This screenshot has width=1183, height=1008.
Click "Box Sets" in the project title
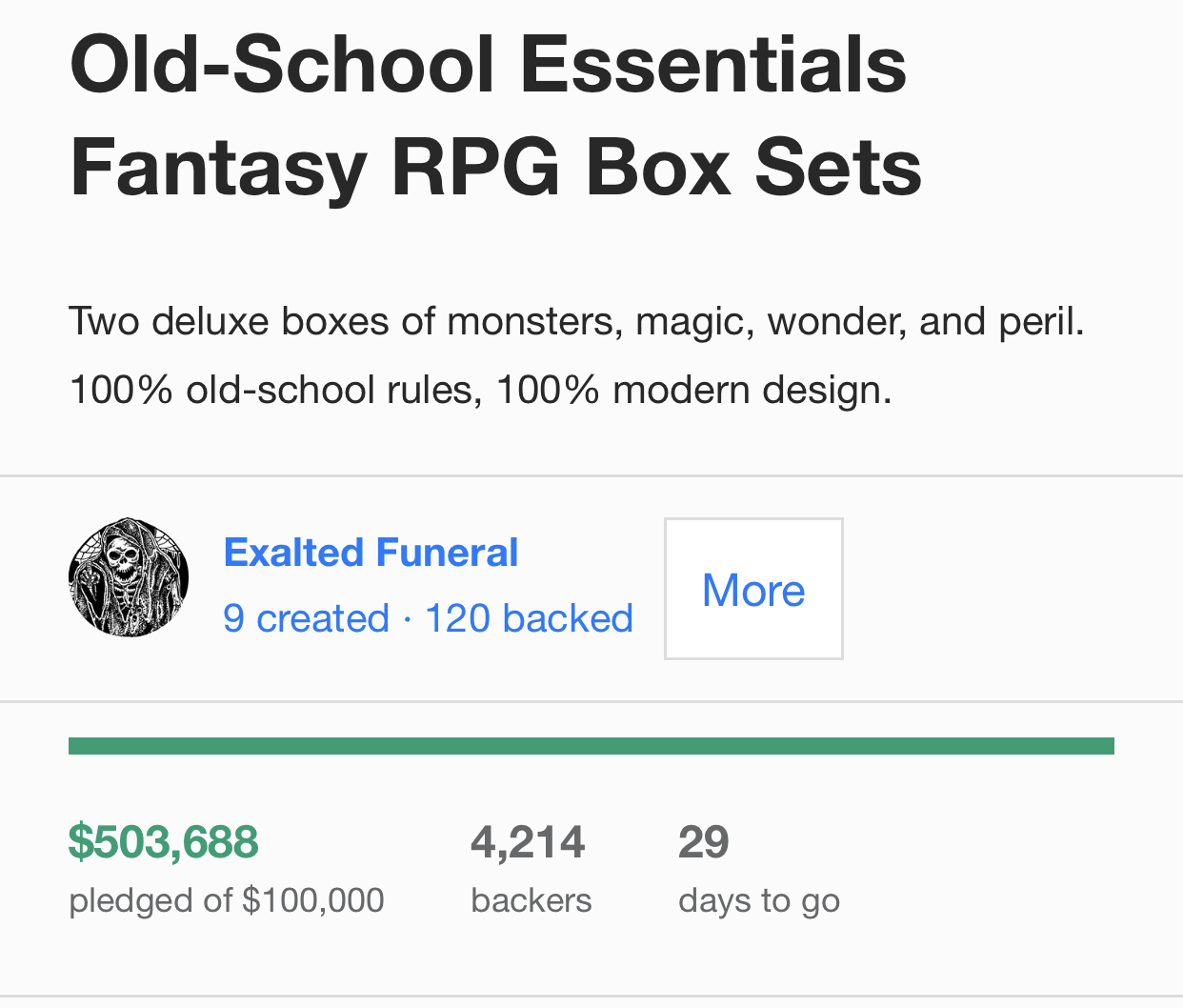click(753, 168)
